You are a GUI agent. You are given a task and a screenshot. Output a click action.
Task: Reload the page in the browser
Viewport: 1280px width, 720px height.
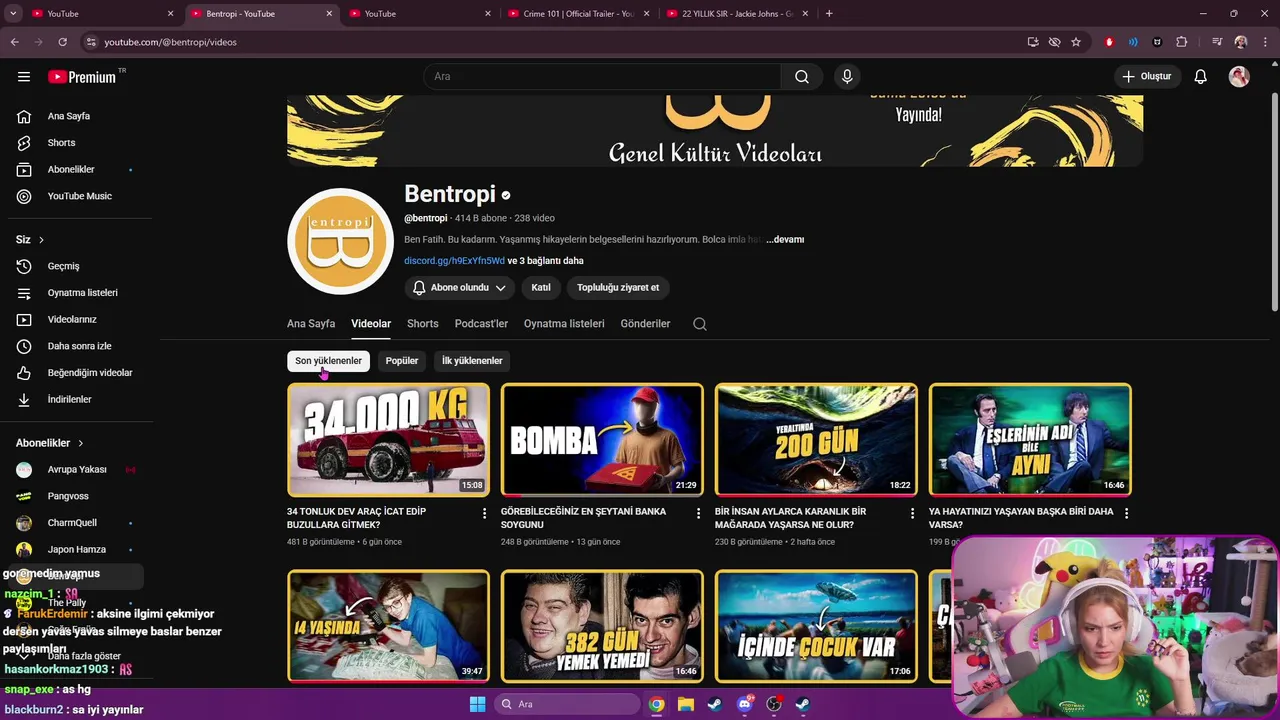point(62,42)
